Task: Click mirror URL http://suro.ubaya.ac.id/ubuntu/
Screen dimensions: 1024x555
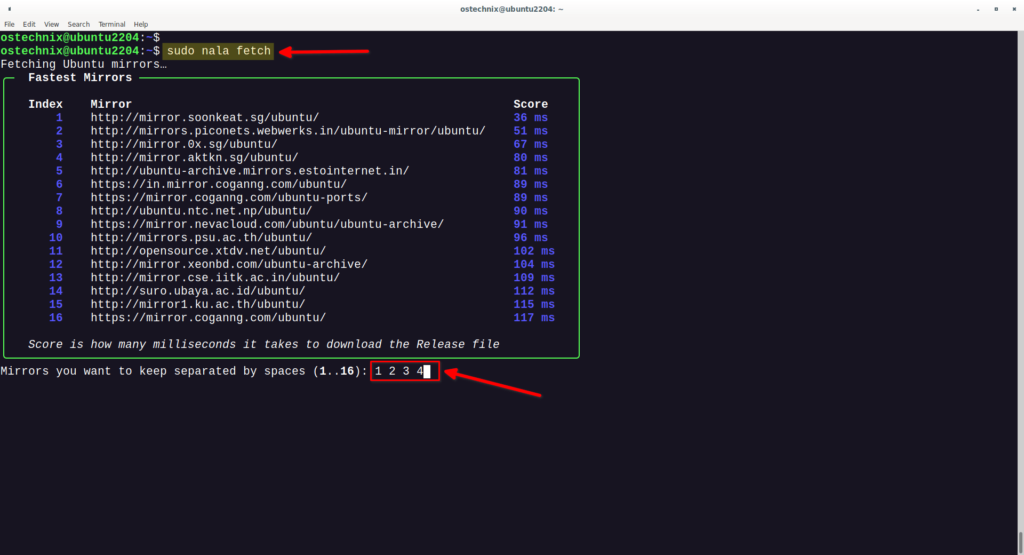Action: 198,291
